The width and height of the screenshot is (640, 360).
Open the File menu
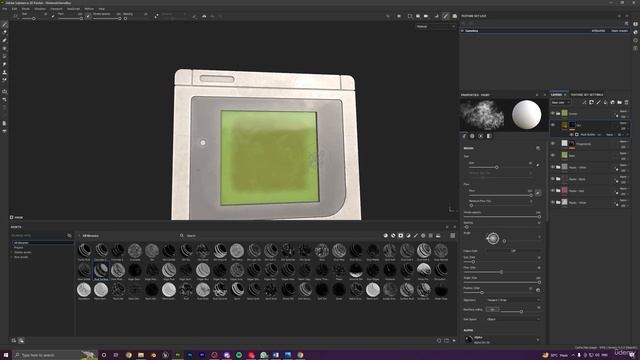(x=4, y=9)
